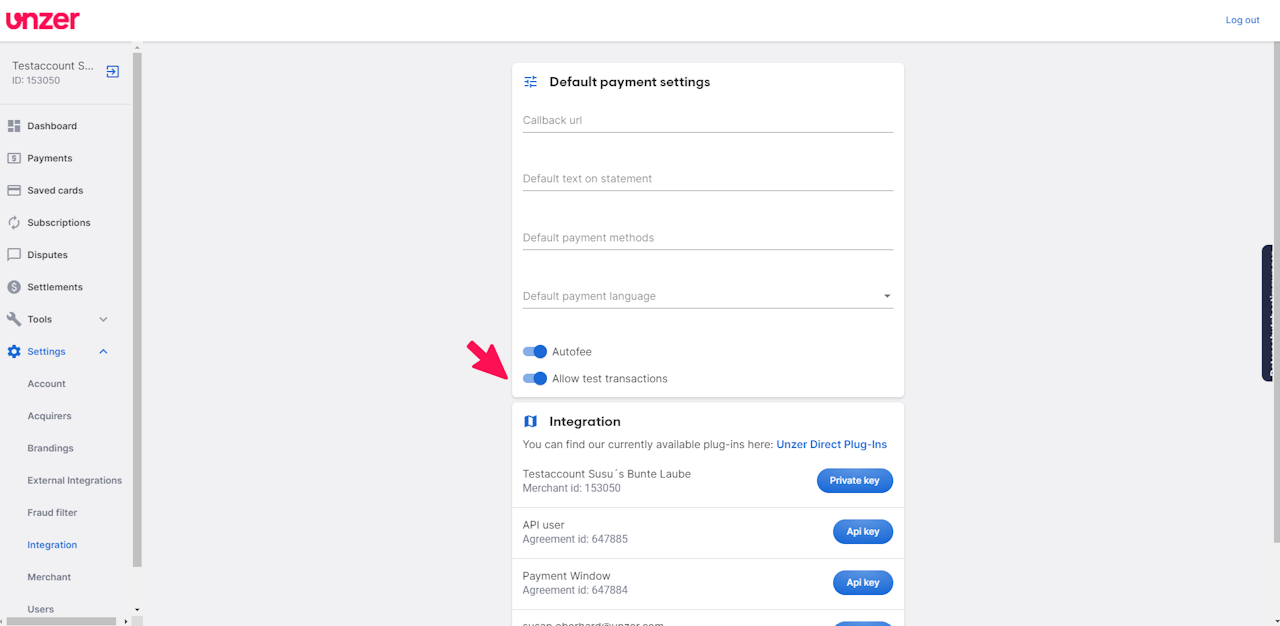Click the Log out link
Image resolution: width=1280 pixels, height=626 pixels.
[x=1242, y=20]
